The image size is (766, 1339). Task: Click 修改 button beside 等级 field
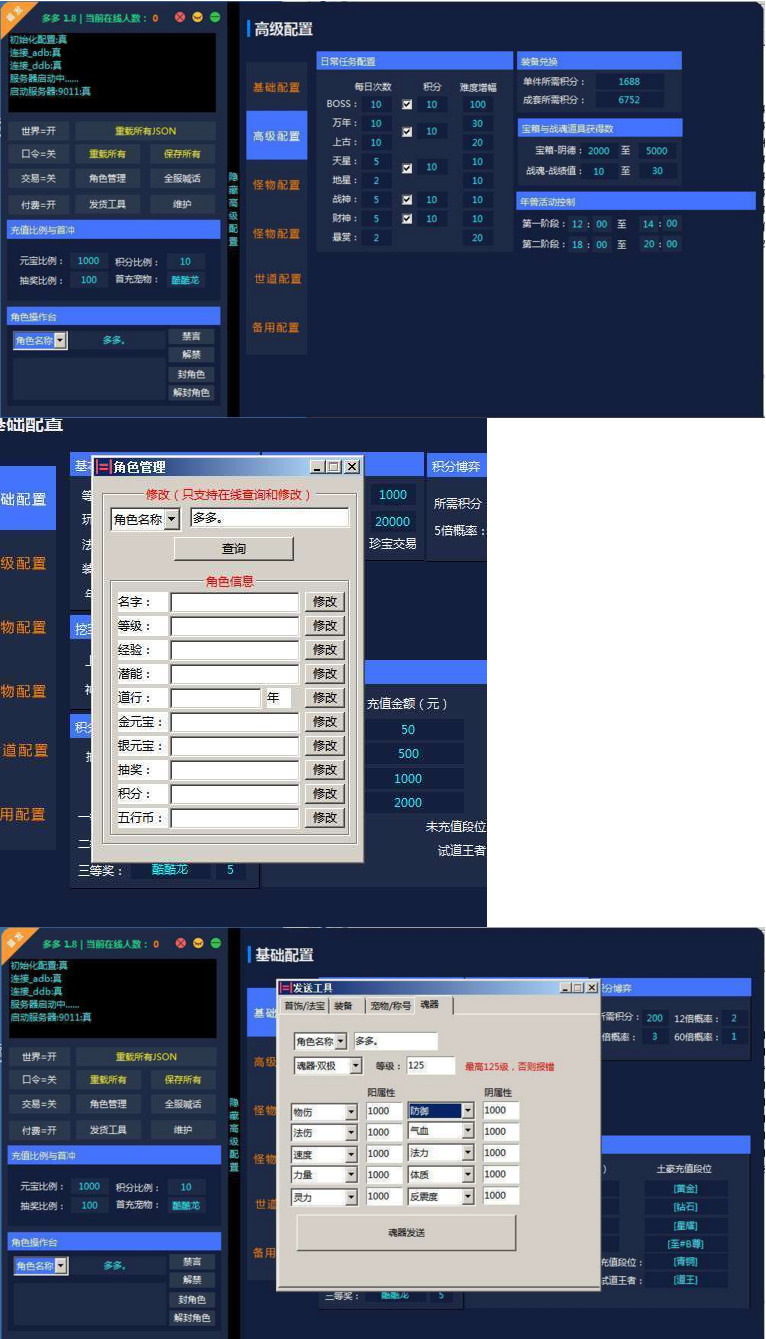pos(325,626)
